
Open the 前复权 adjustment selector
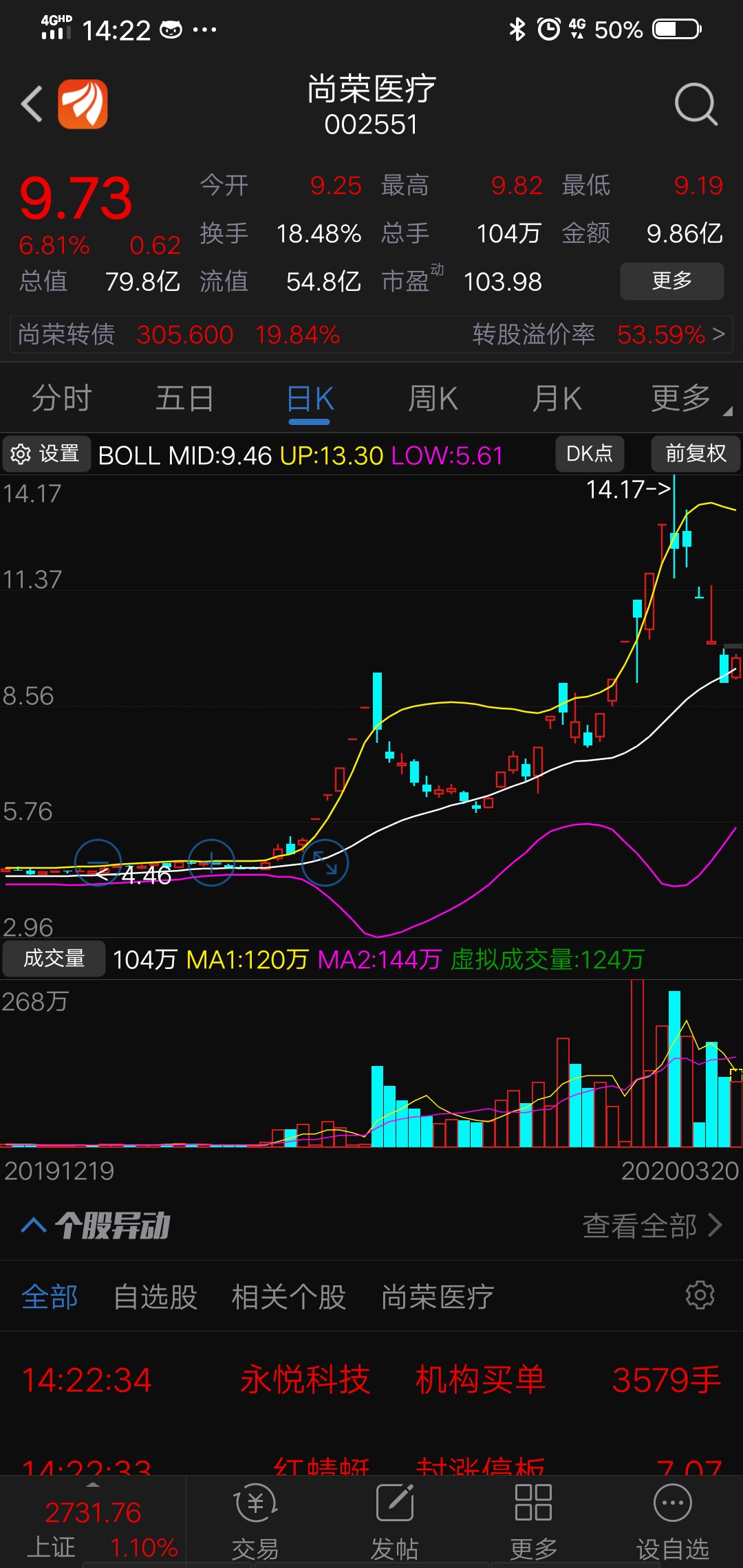click(x=696, y=454)
